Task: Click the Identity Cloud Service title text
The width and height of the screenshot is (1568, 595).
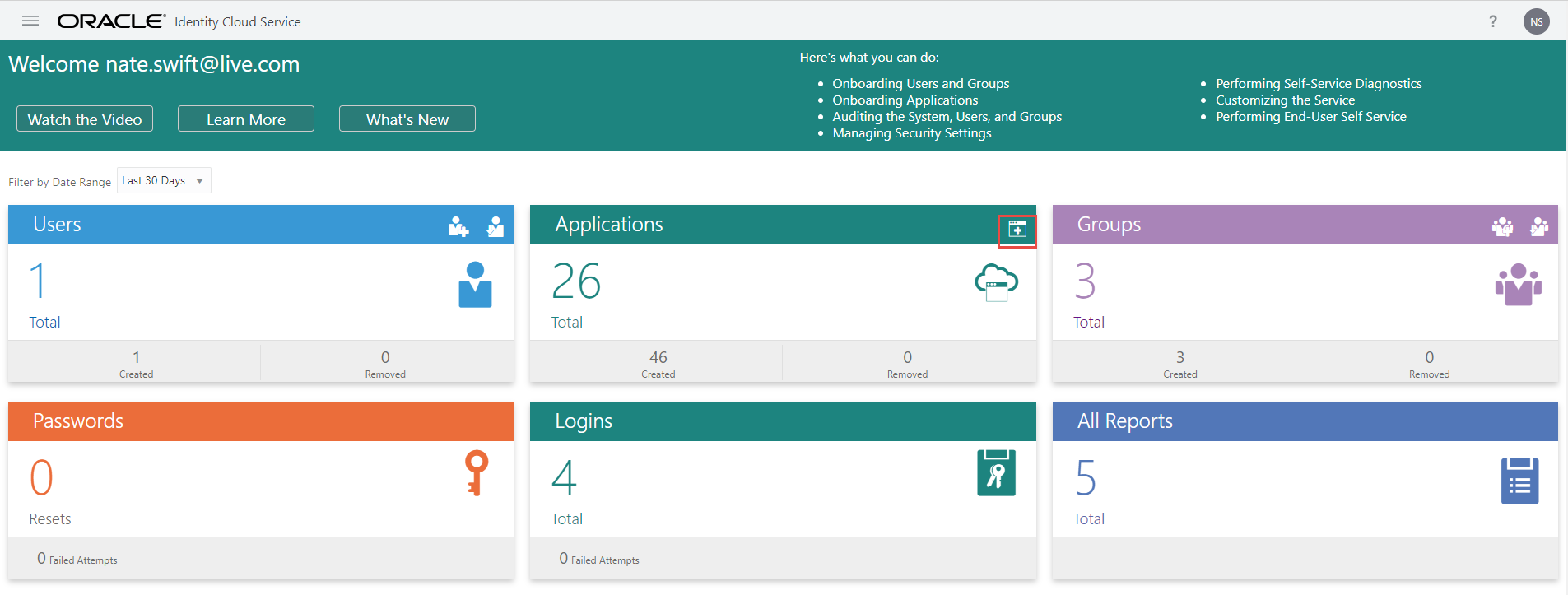Action: tap(238, 21)
